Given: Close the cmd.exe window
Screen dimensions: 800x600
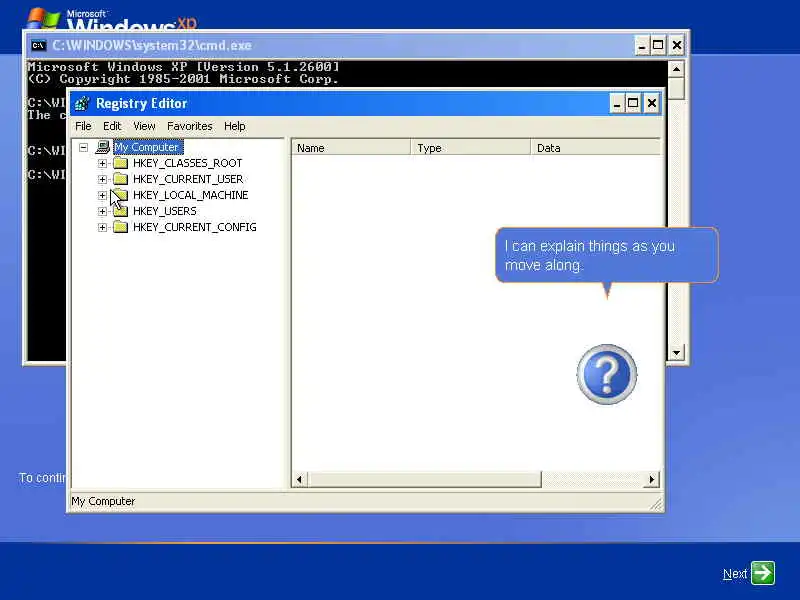Looking at the screenshot, I should pyautogui.click(x=677, y=46).
